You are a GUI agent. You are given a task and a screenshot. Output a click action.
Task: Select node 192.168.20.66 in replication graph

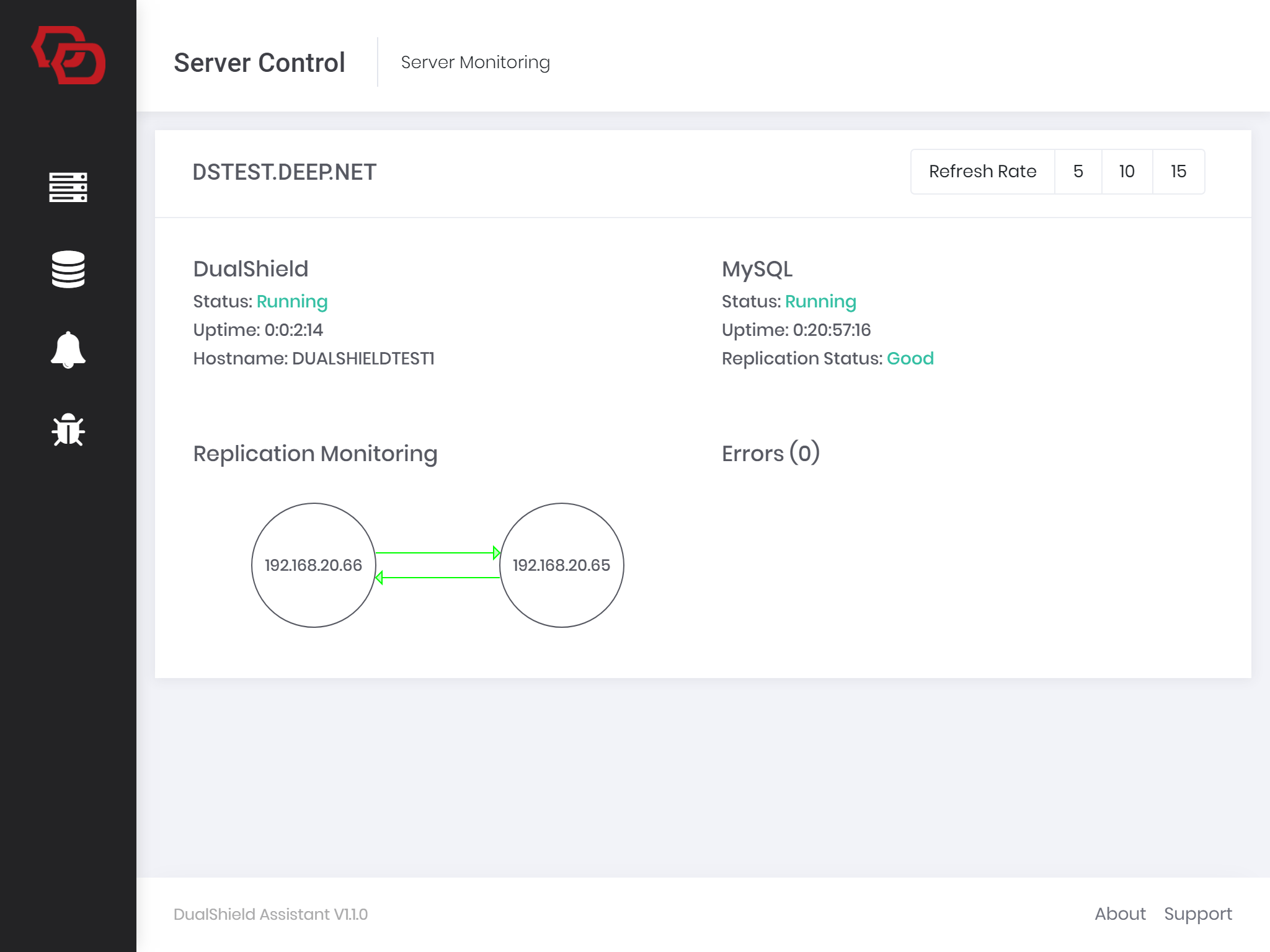[x=313, y=565]
